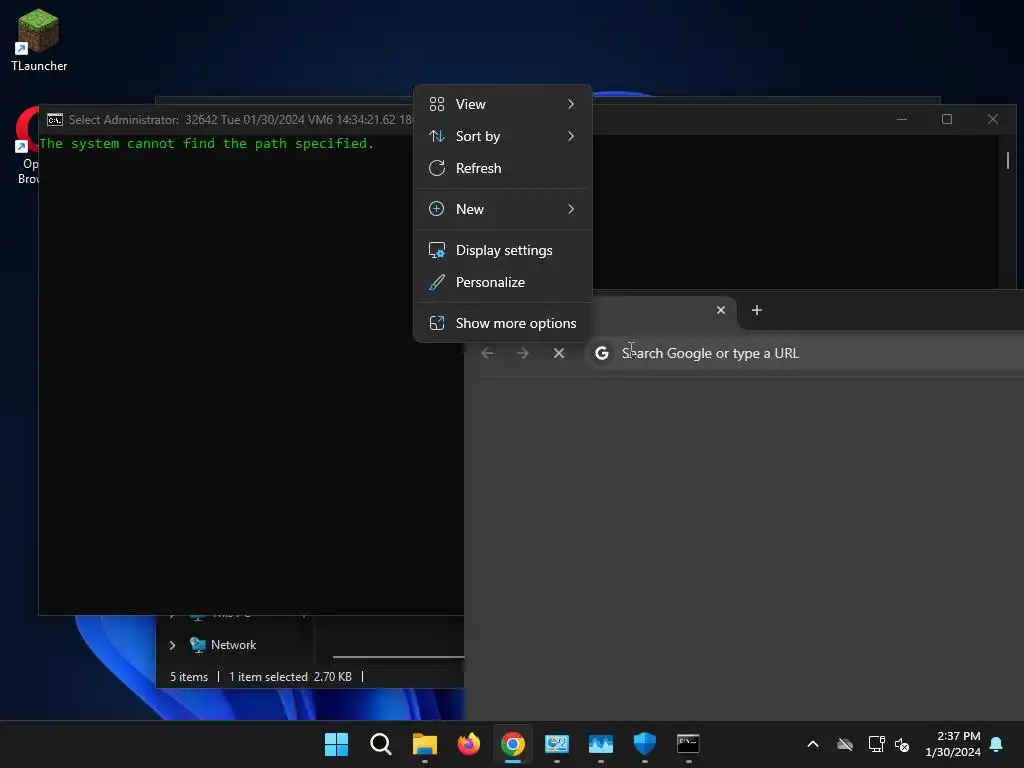
Task: Expand the New submenu arrow
Action: tap(571, 210)
